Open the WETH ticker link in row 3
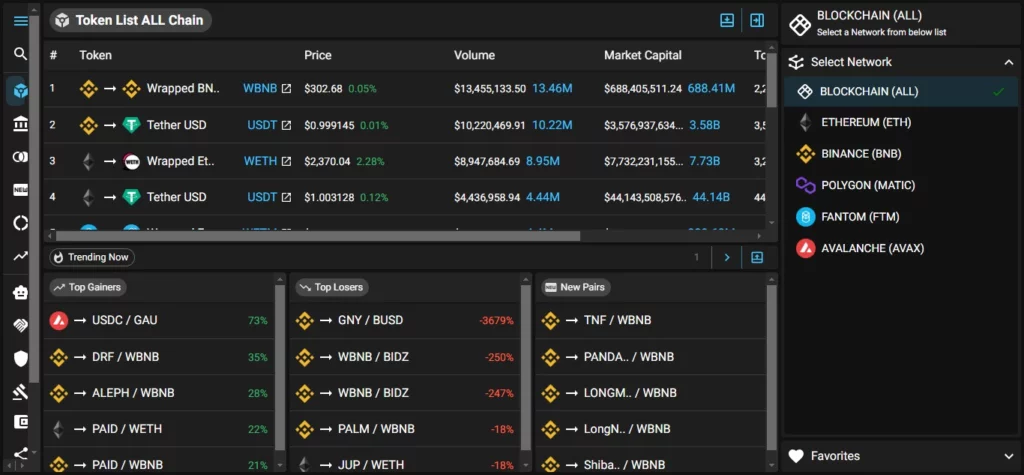 pos(261,161)
